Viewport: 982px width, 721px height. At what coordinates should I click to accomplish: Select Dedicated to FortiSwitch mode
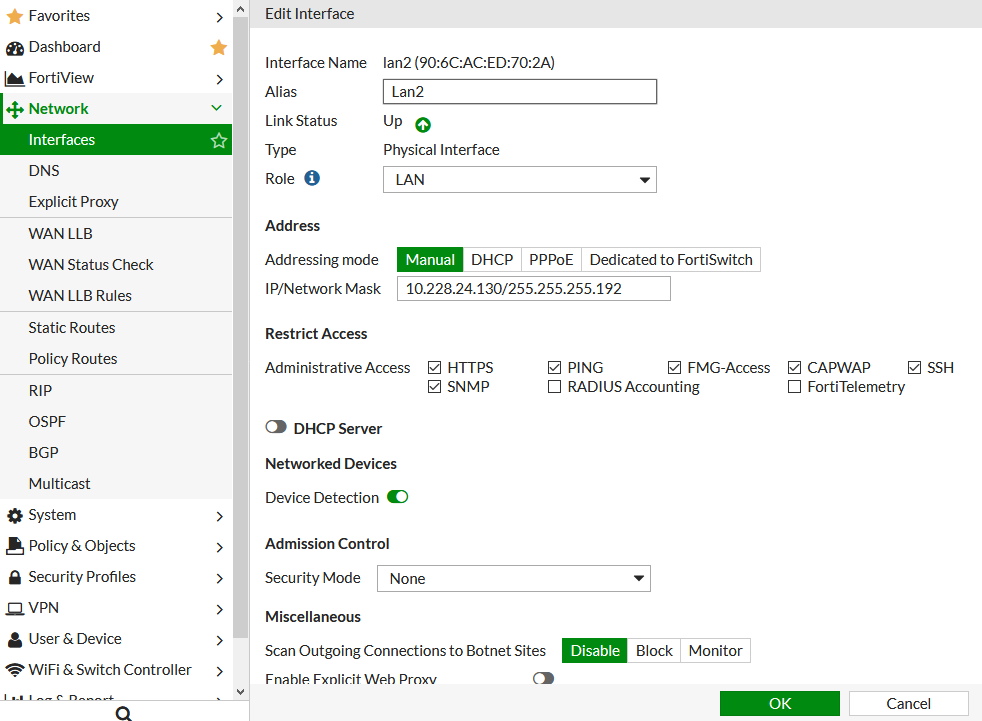pyautogui.click(x=671, y=259)
